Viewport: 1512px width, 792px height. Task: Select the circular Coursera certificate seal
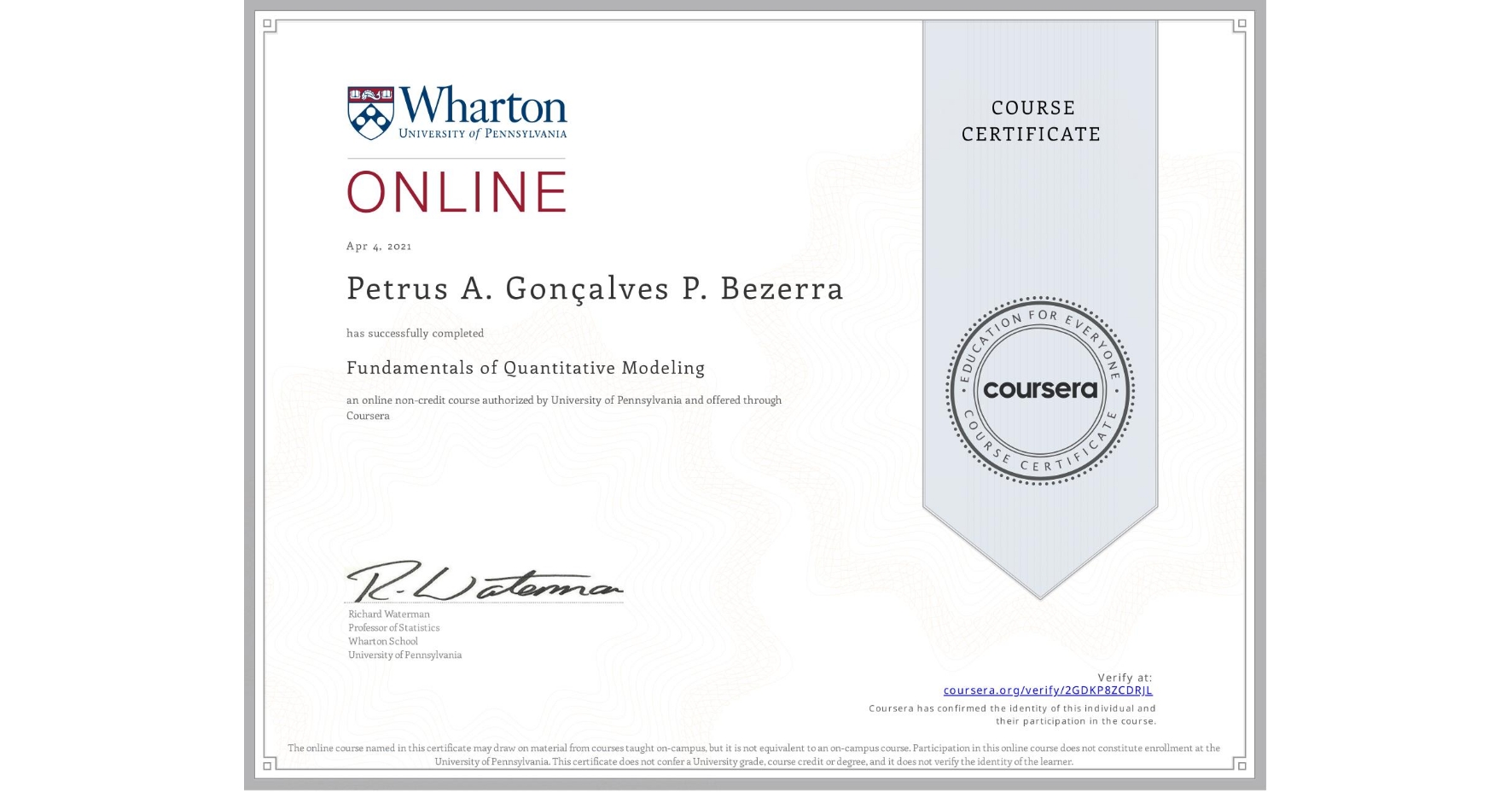point(1039,391)
